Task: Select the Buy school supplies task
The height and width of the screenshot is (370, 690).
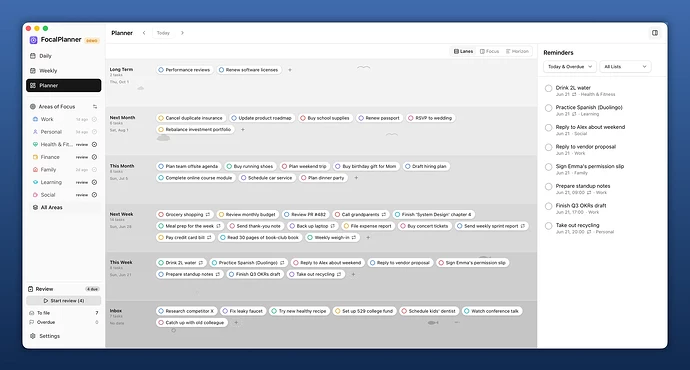Action: click(x=325, y=118)
